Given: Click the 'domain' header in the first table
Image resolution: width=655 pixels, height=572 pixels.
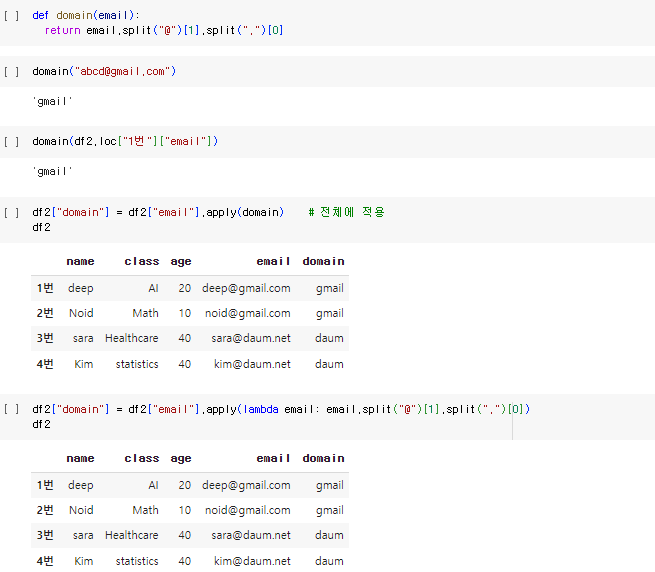Looking at the screenshot, I should click(323, 261).
